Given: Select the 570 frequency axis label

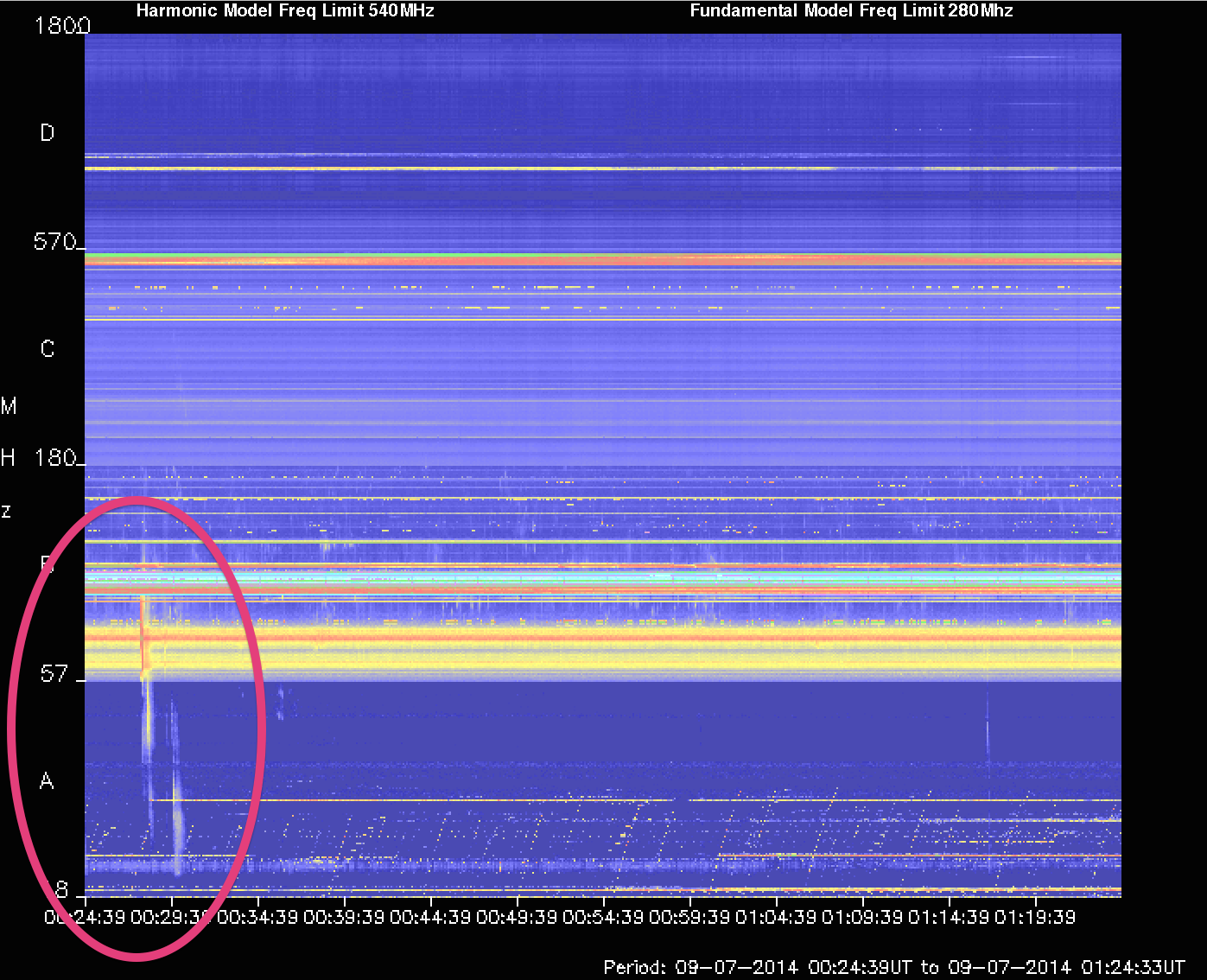Looking at the screenshot, I should click(55, 242).
